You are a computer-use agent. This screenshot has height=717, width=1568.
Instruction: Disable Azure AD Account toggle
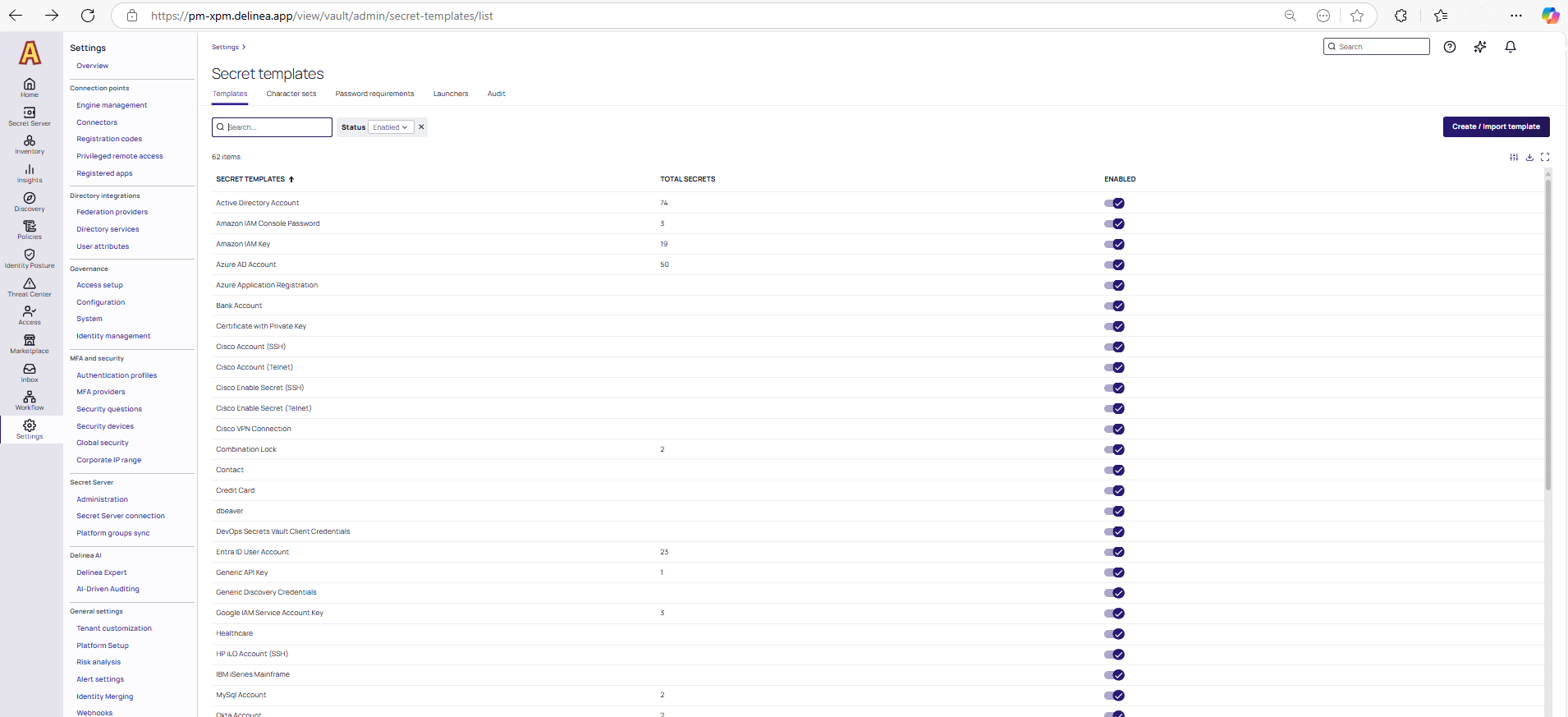point(1114,264)
